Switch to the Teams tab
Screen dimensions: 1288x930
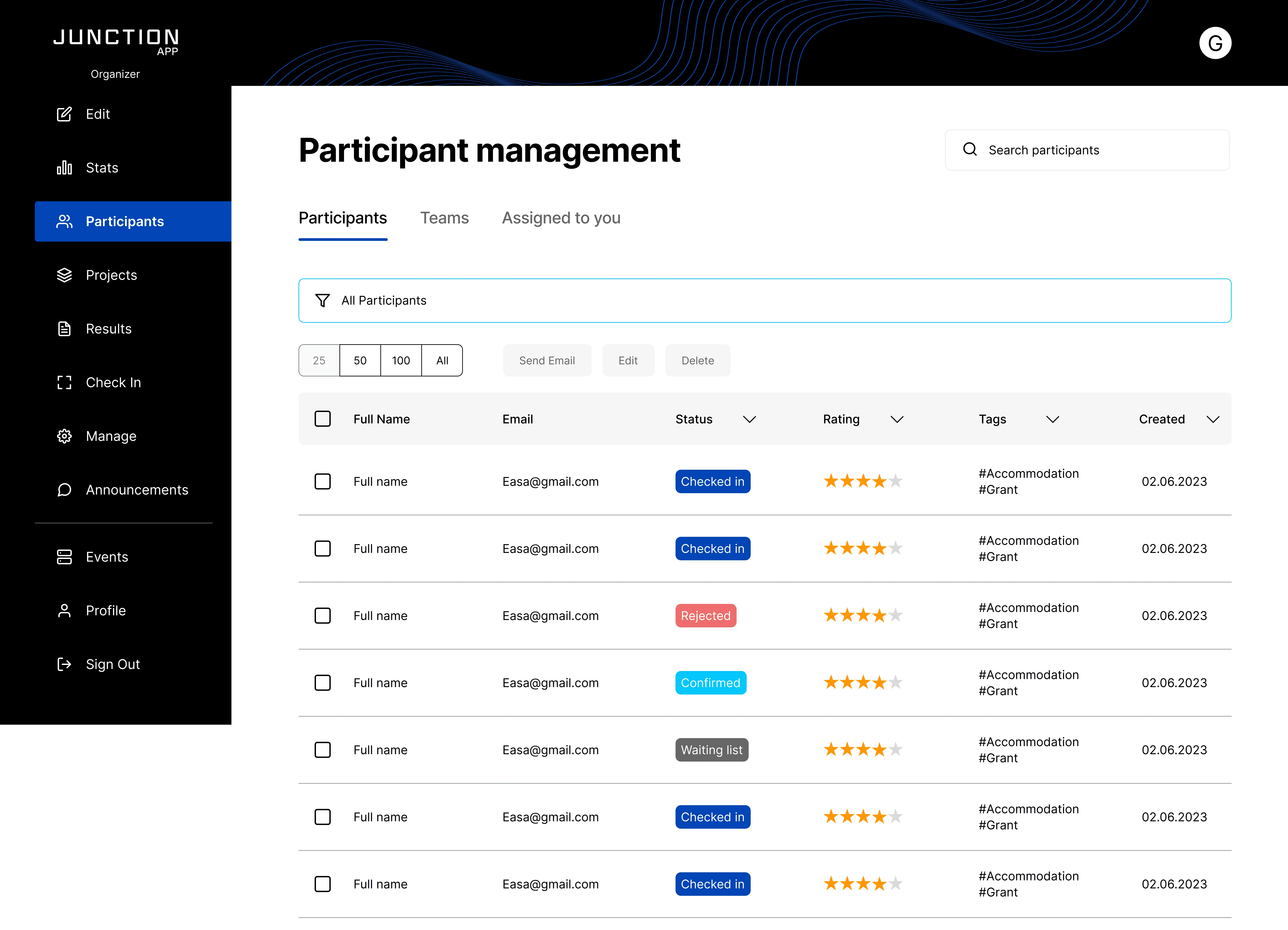[x=444, y=218]
